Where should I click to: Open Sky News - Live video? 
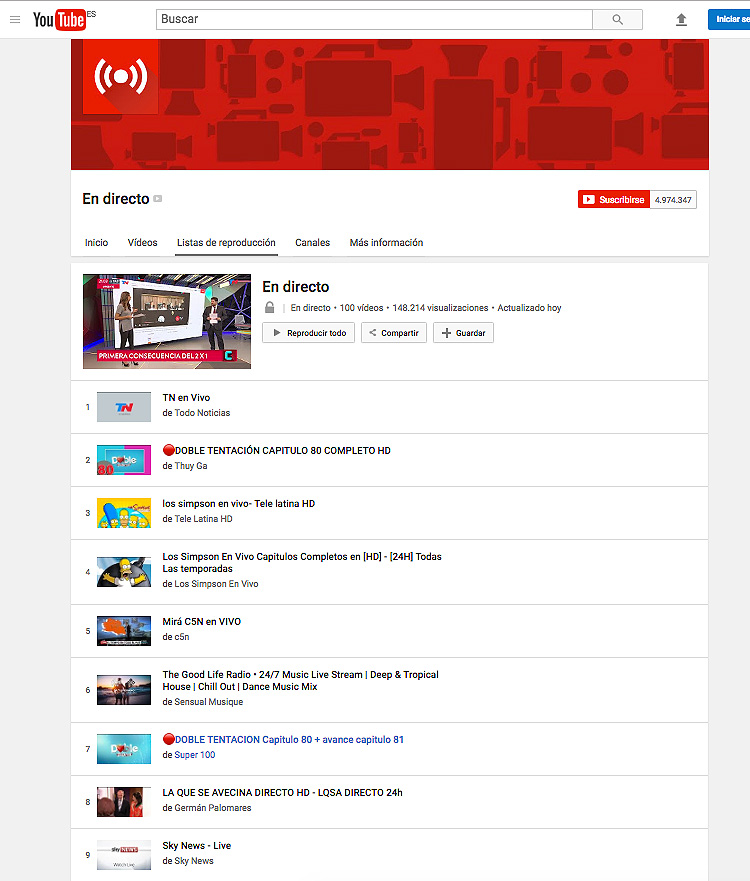(197, 846)
